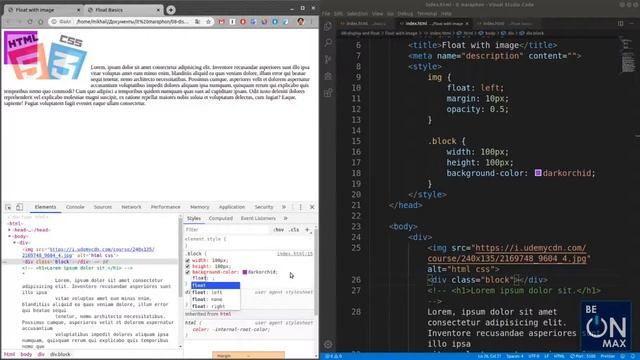
Task: Open VS Code Source Control icon
Action: (x=328, y=59)
